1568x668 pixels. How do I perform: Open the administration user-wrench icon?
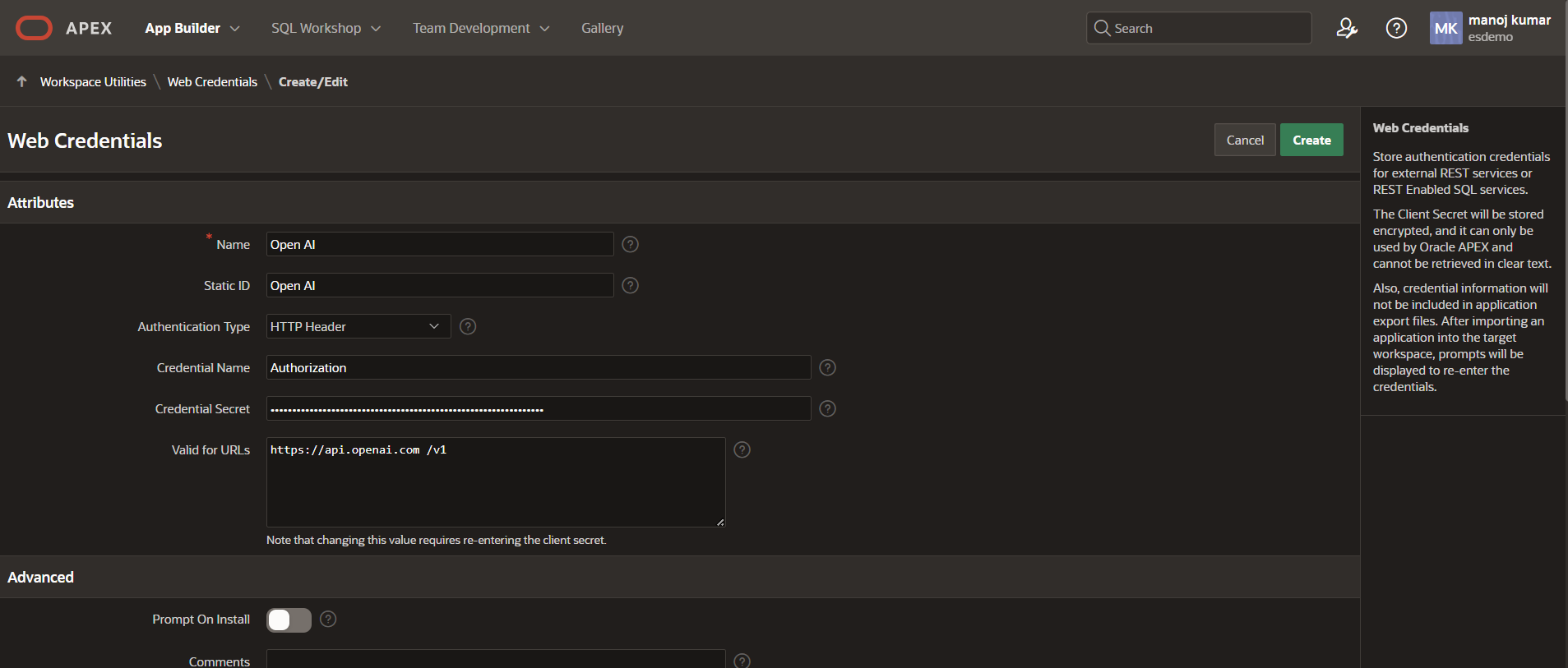tap(1346, 28)
